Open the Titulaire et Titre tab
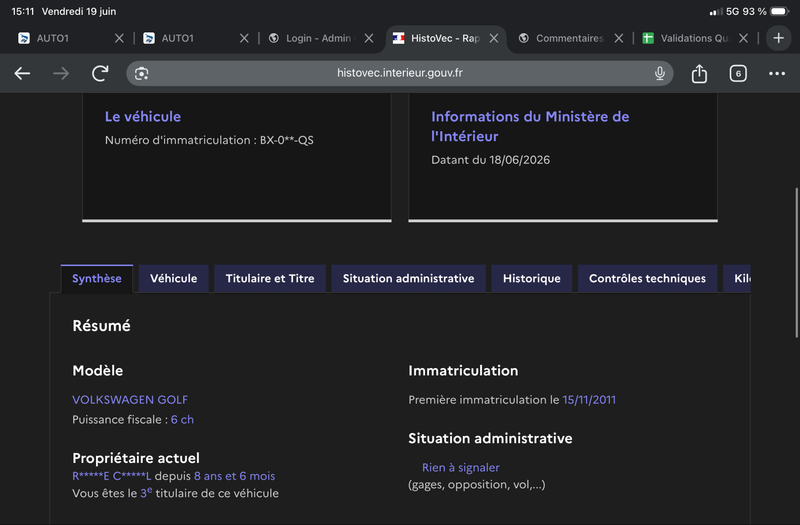Image resolution: width=800 pixels, height=525 pixels. 270,279
